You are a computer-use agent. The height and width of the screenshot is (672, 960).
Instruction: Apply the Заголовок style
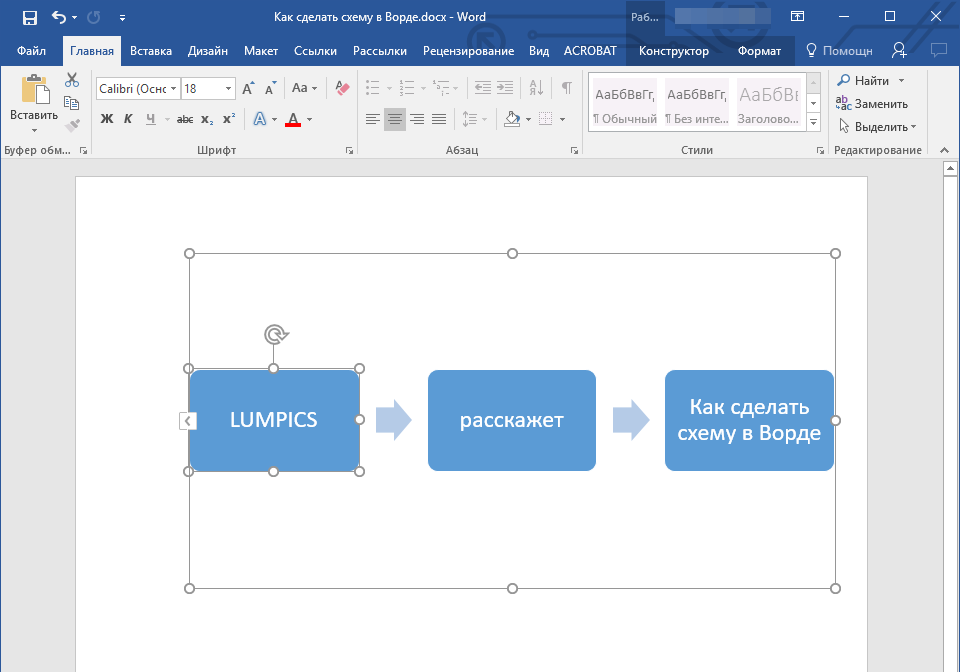click(768, 103)
